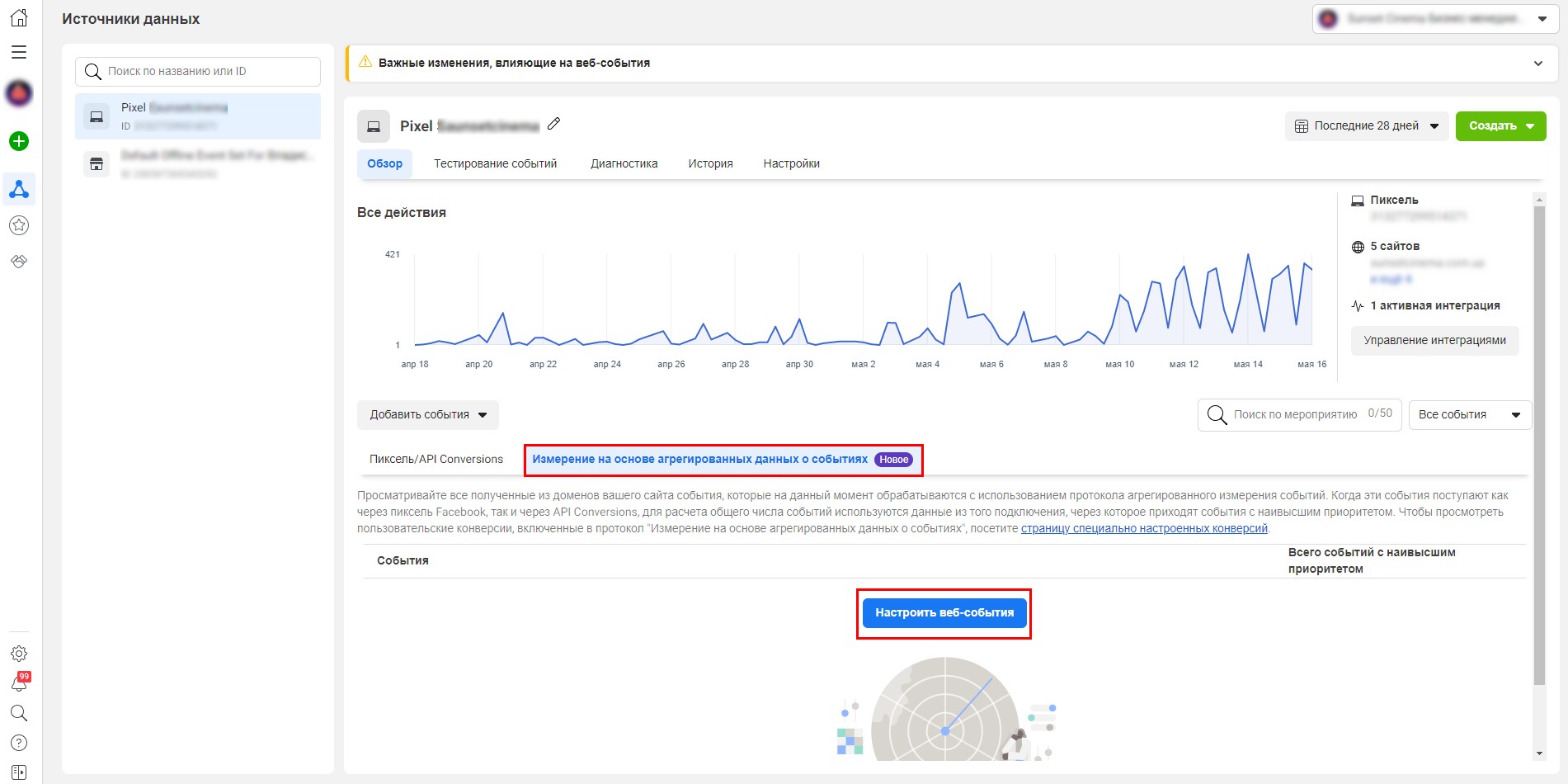Click the vertical scrollbar thumb
The width and height of the screenshot is (1568, 784).
coord(1539,446)
